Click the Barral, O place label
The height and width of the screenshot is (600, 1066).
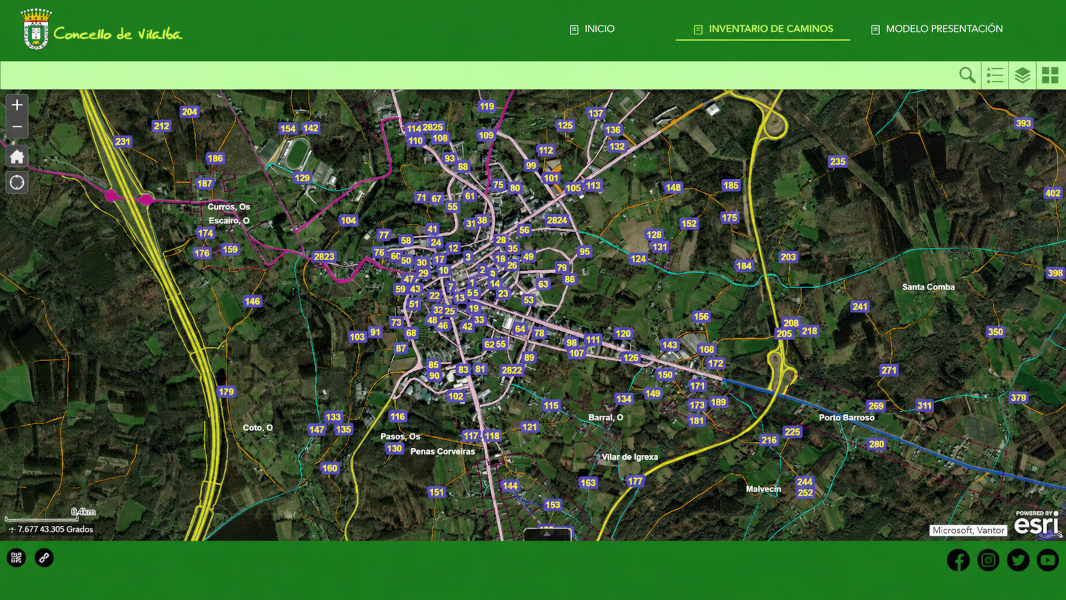coord(606,417)
